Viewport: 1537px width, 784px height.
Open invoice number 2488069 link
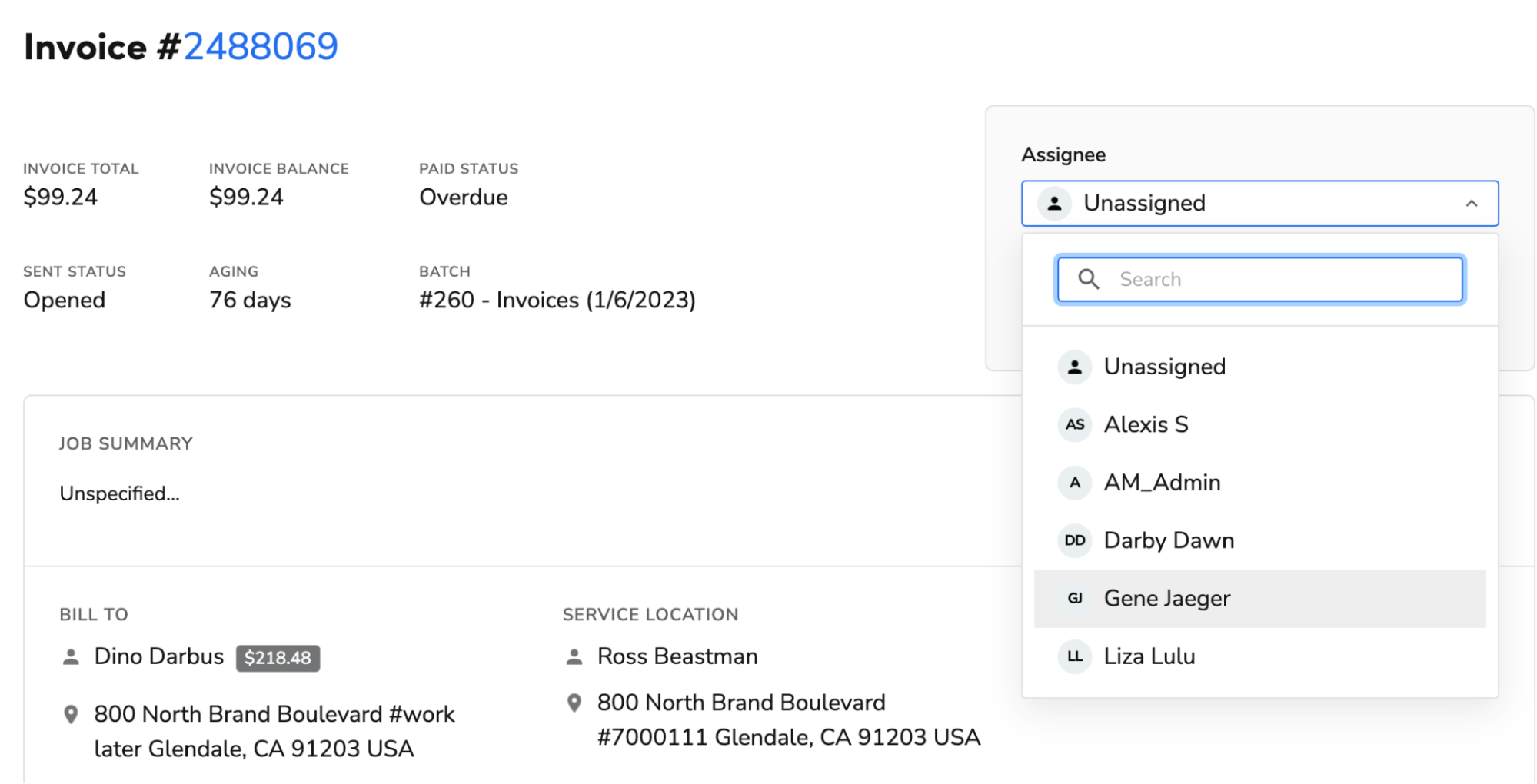(260, 46)
